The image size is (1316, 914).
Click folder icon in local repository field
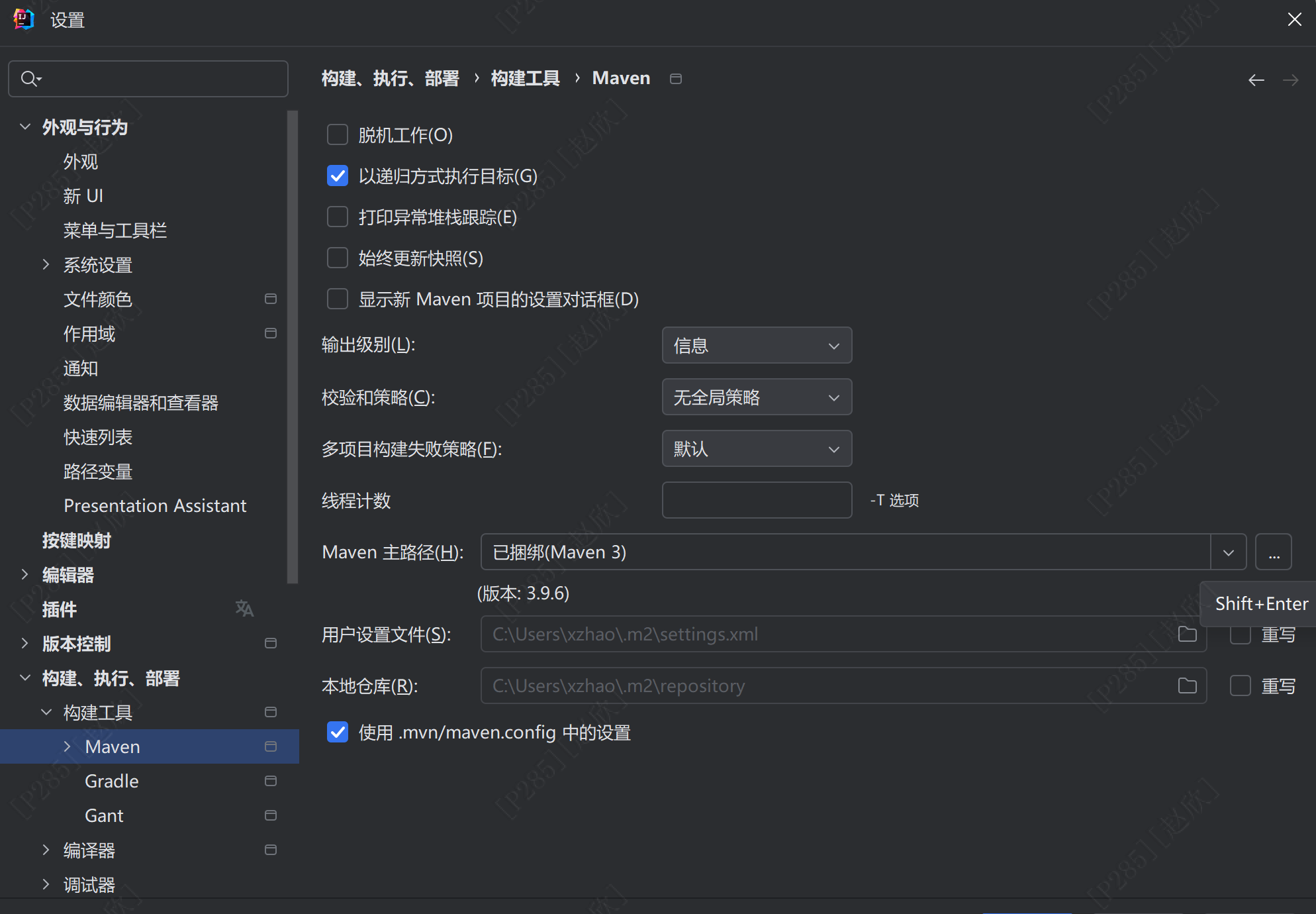click(x=1187, y=685)
